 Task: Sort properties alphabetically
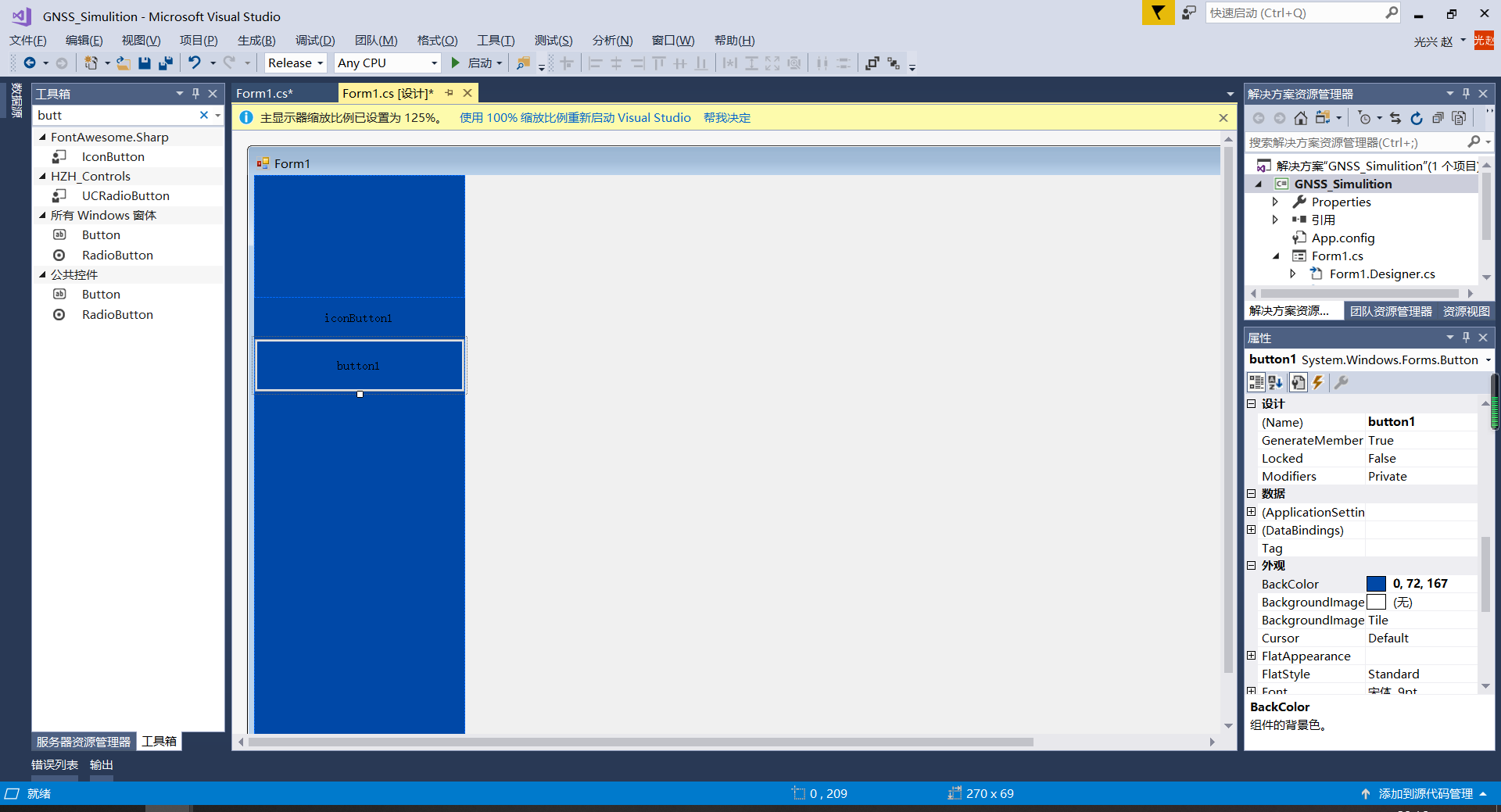(x=1276, y=382)
